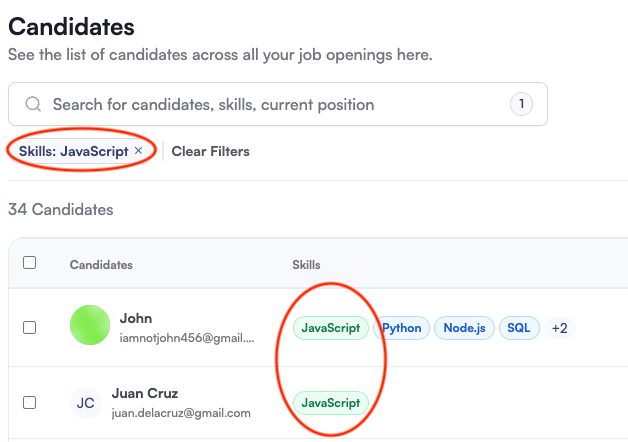Click the SQL skill tag
This screenshot has height=442, width=628.
519,328
